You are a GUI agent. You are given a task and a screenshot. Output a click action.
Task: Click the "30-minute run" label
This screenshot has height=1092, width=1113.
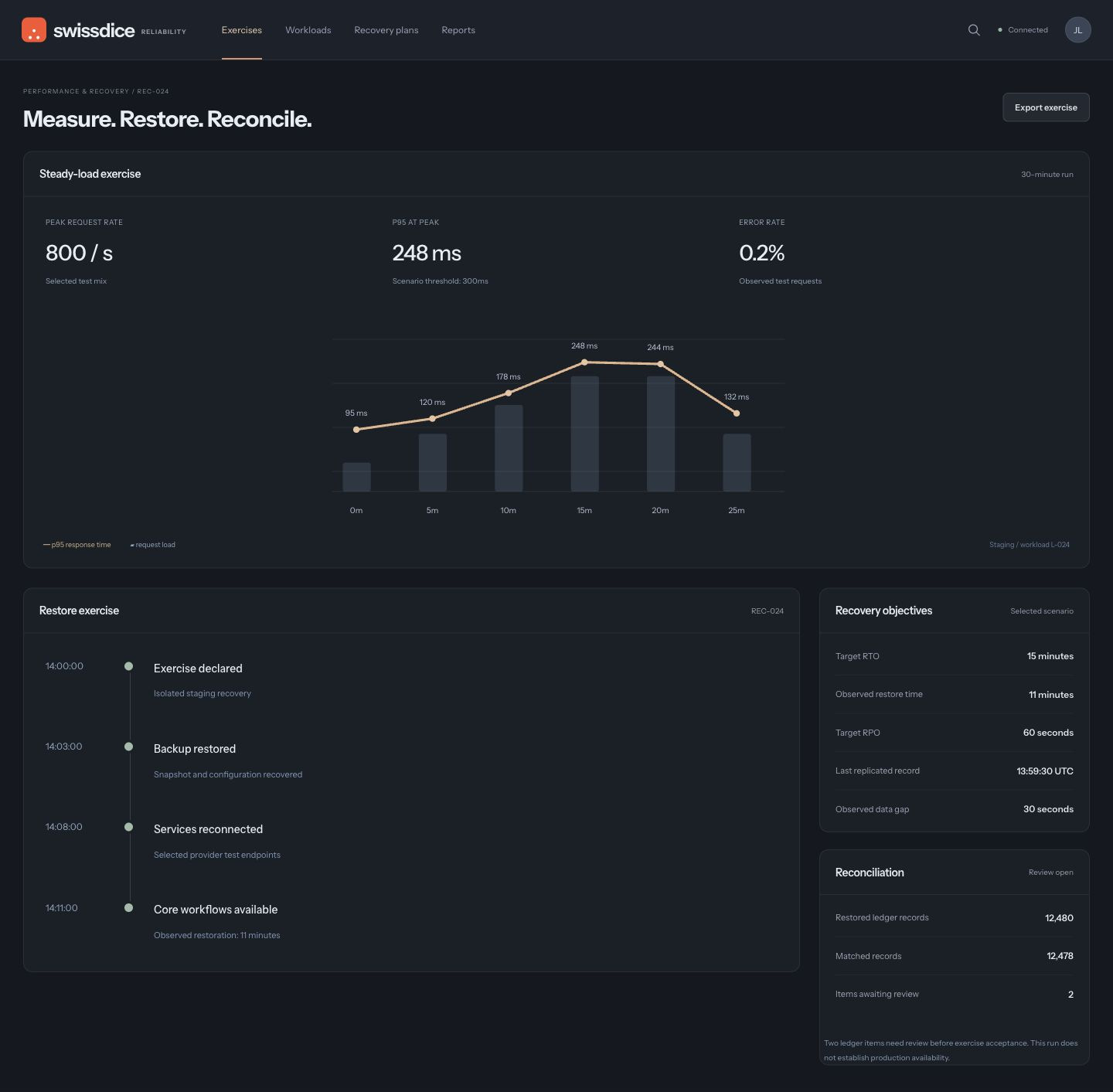tap(1047, 175)
